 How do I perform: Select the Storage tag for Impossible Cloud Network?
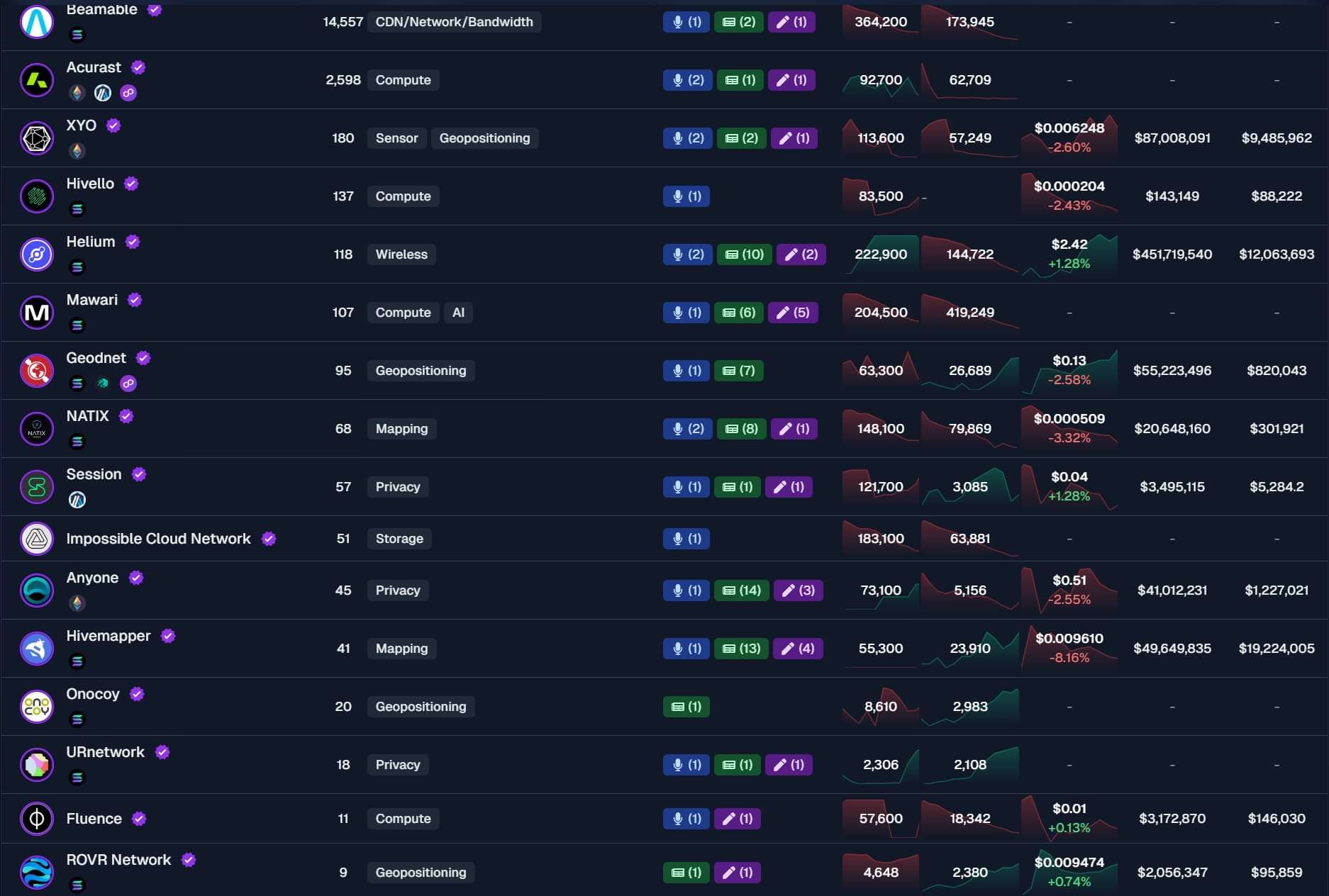399,539
